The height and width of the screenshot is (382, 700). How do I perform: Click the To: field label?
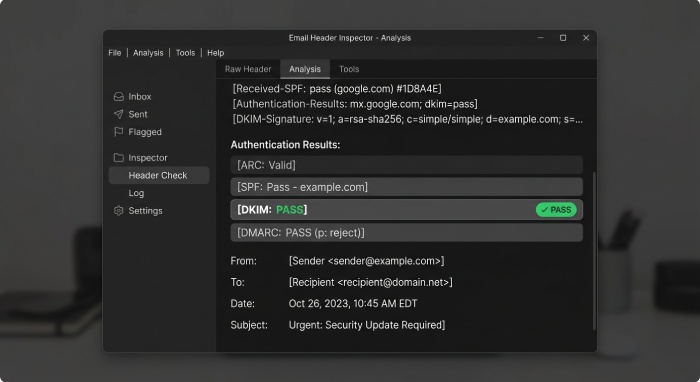[x=238, y=282]
